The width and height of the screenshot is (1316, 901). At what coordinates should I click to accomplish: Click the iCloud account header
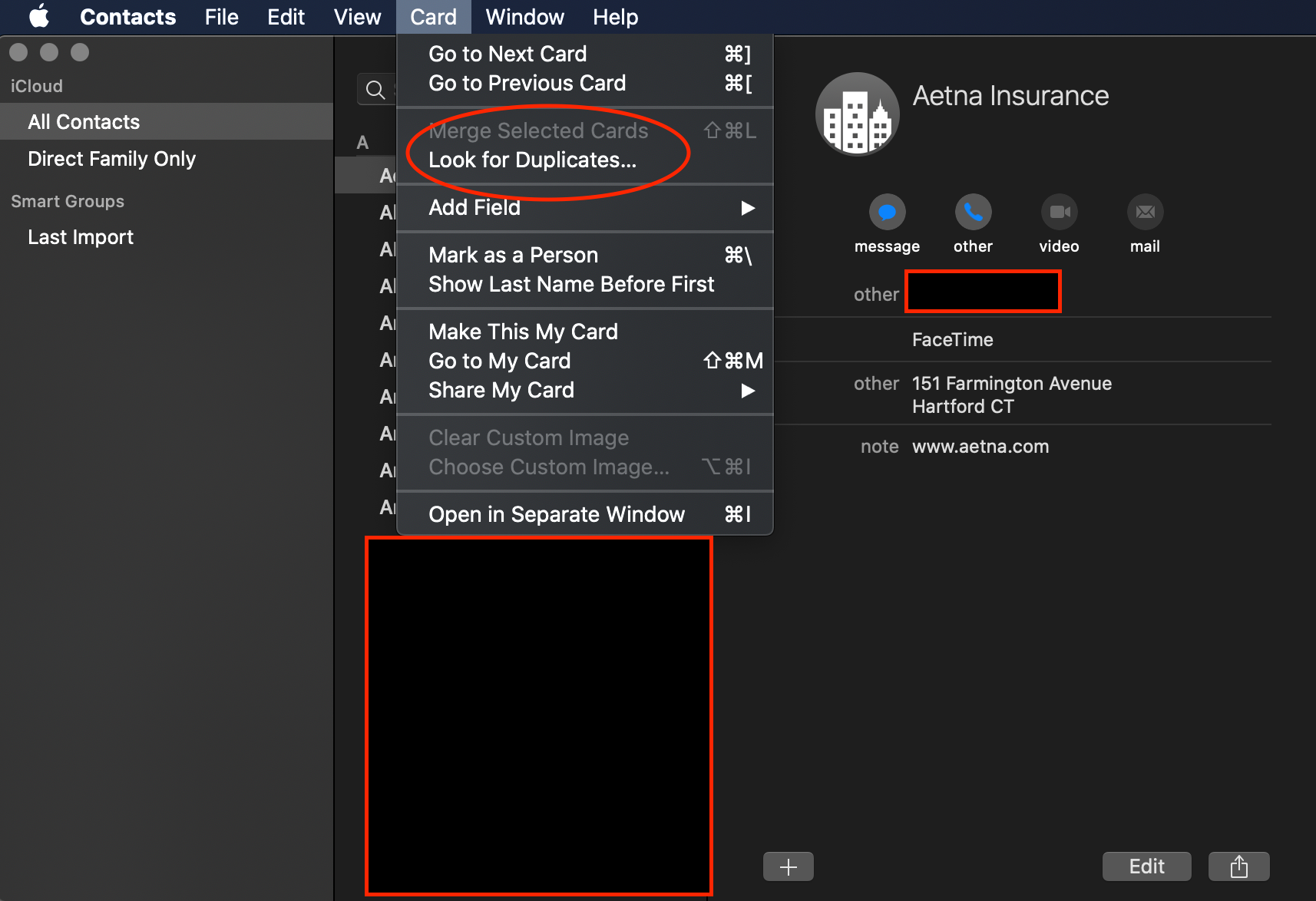(37, 86)
